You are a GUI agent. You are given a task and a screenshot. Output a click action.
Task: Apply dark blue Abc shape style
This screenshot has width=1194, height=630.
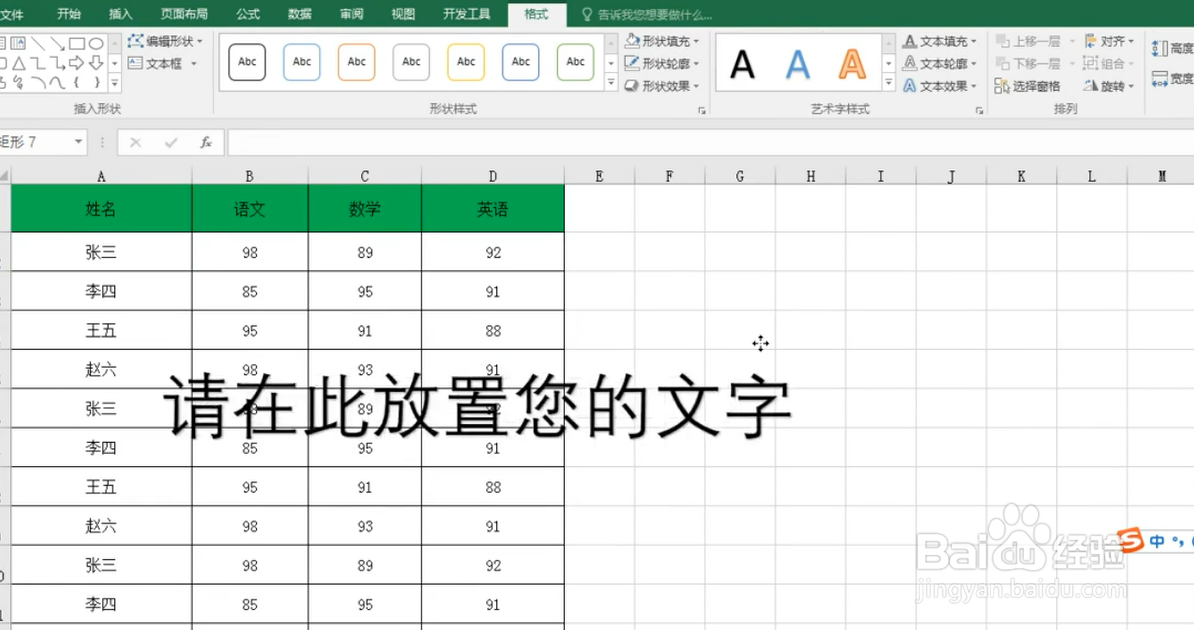(x=521, y=62)
